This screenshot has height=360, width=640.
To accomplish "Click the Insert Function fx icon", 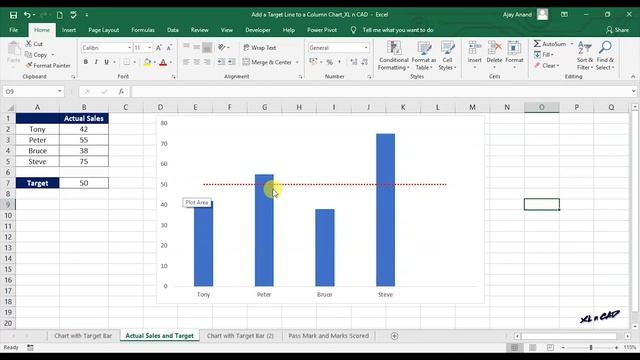I will point(121,91).
